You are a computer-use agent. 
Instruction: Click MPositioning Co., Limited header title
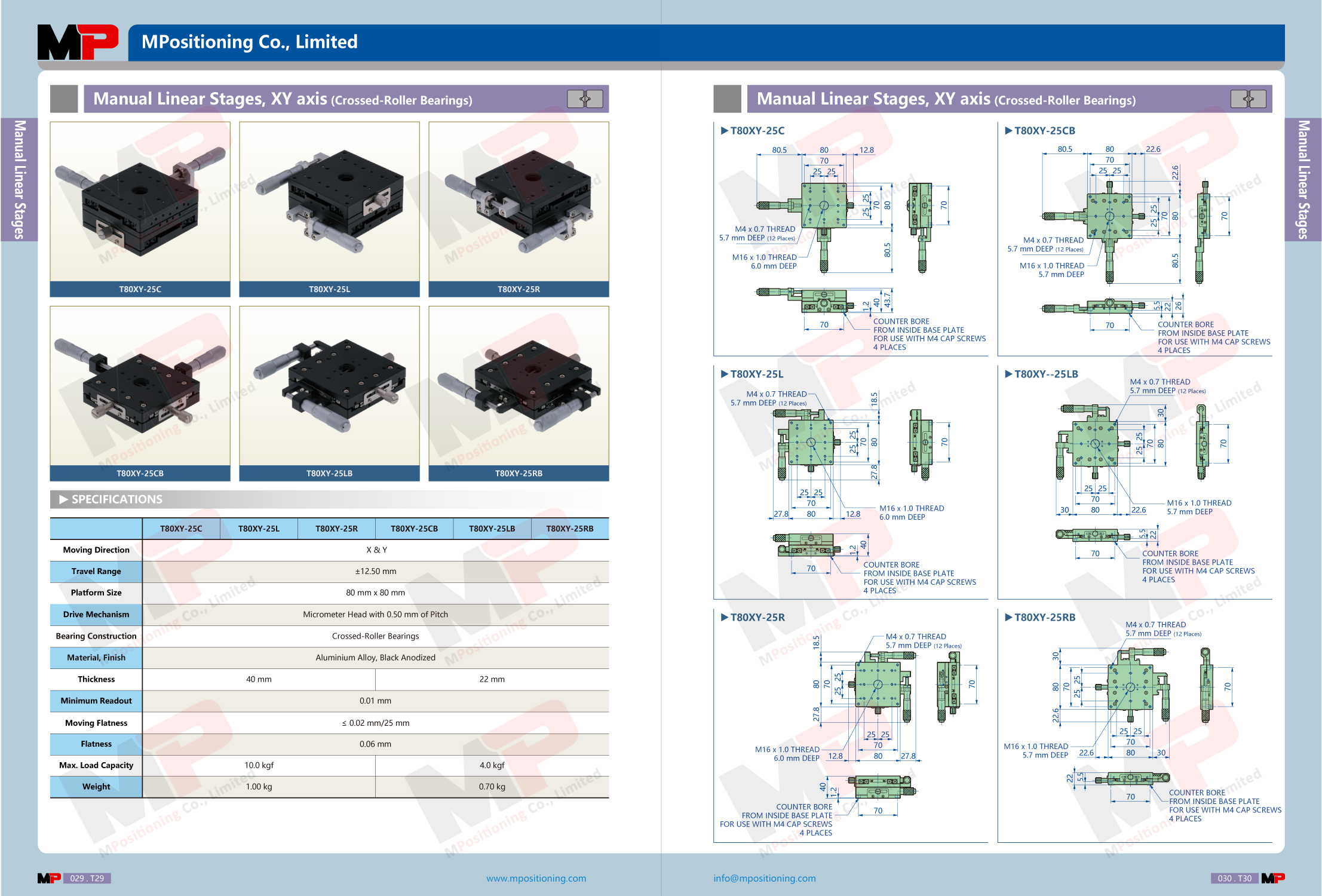tap(250, 42)
